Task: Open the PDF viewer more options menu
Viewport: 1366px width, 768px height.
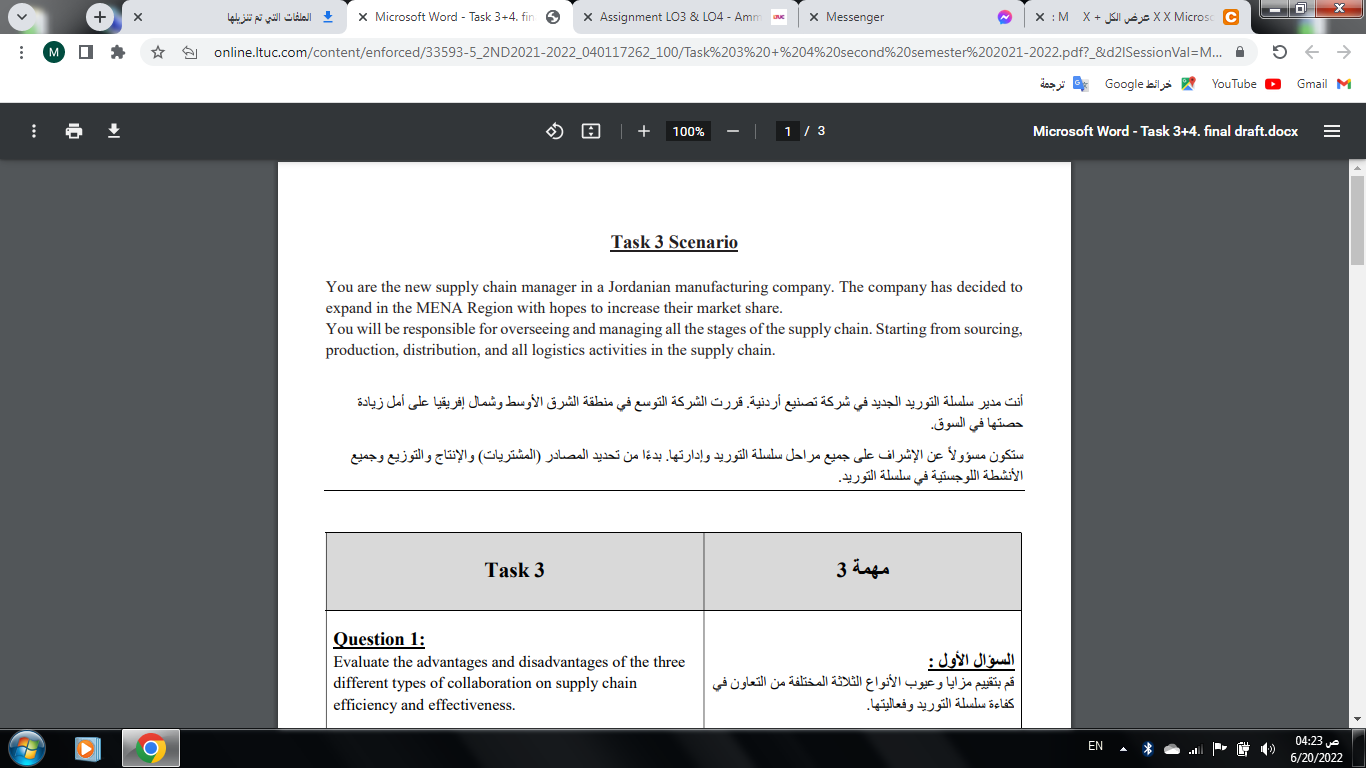Action: [33, 131]
